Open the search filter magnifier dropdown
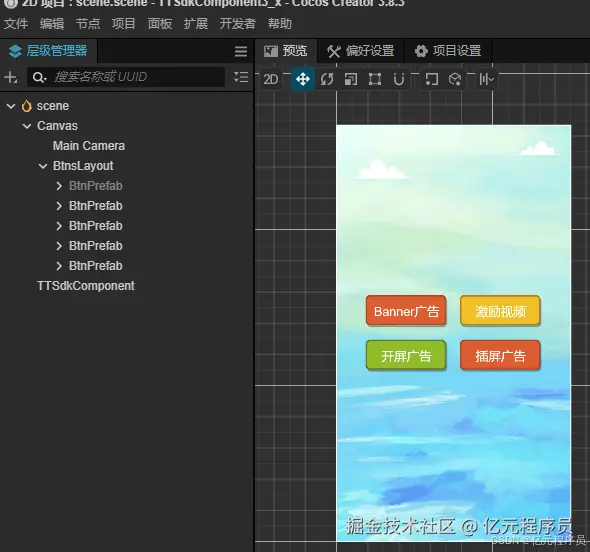590x552 pixels. tap(39, 78)
